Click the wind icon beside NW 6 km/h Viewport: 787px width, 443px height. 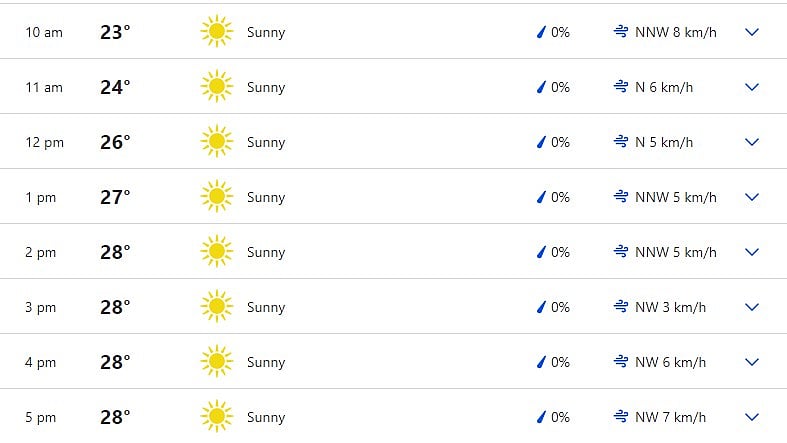click(x=621, y=362)
